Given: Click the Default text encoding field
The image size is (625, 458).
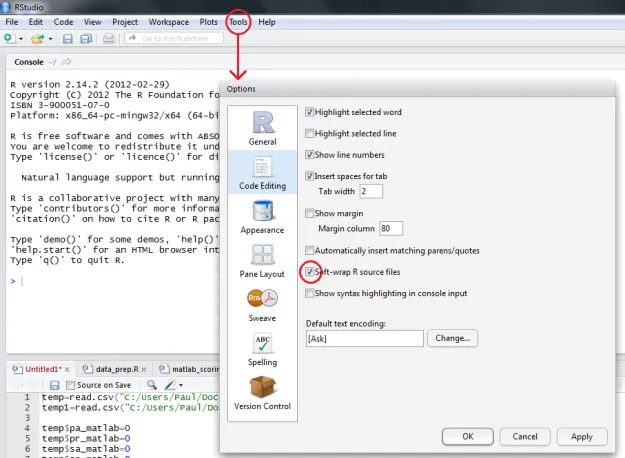Looking at the screenshot, I should click(x=365, y=338).
